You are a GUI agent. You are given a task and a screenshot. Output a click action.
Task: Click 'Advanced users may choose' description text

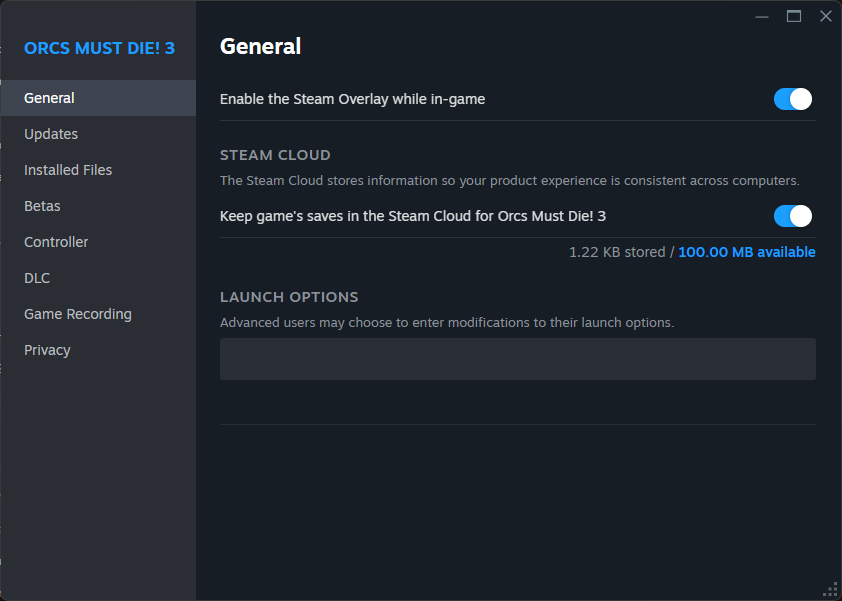[447, 323]
